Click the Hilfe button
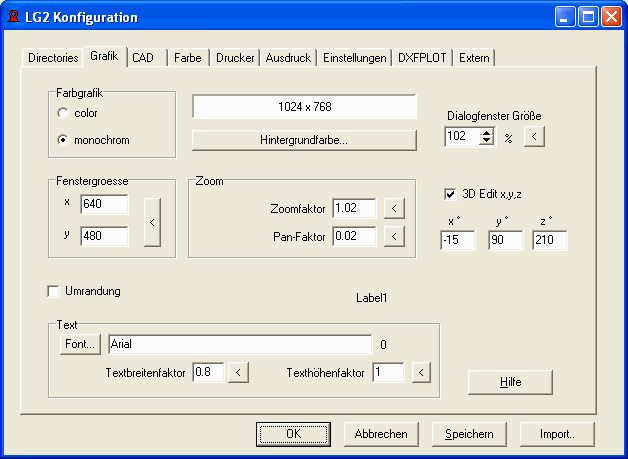This screenshot has width=628, height=459. [x=510, y=382]
